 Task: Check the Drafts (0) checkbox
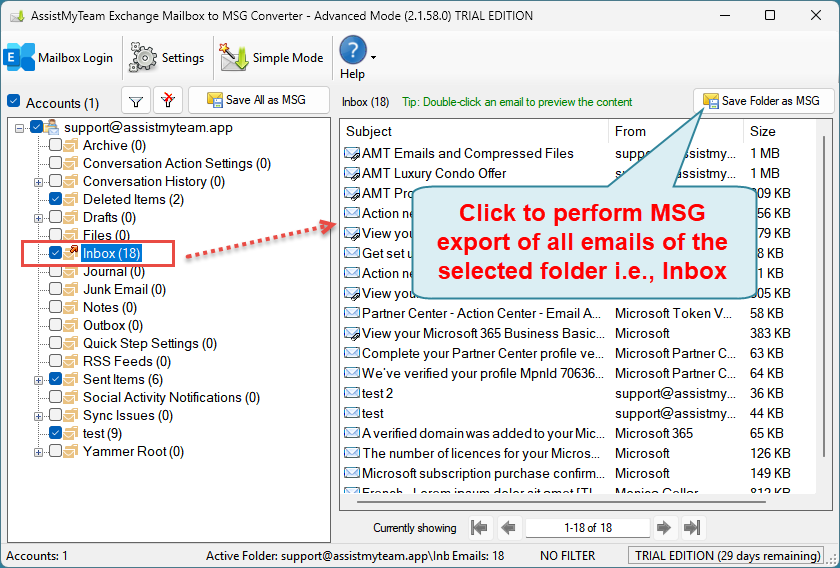click(x=55, y=217)
